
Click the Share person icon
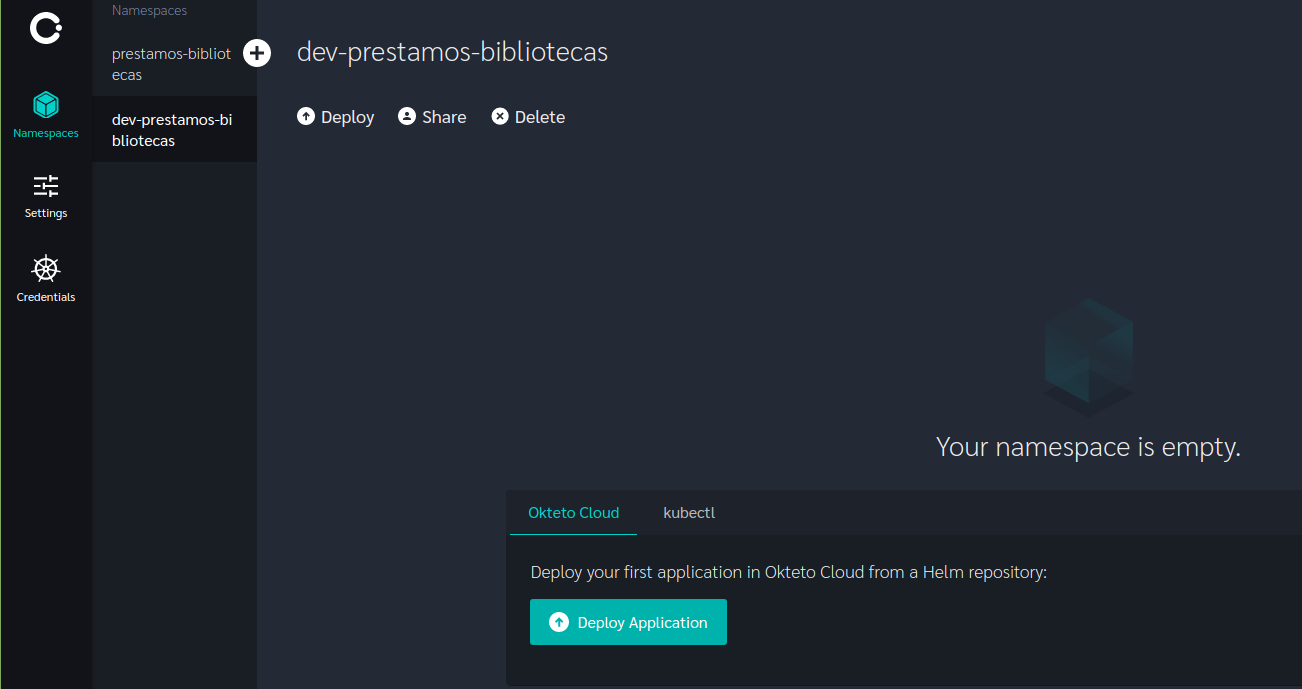coord(407,117)
